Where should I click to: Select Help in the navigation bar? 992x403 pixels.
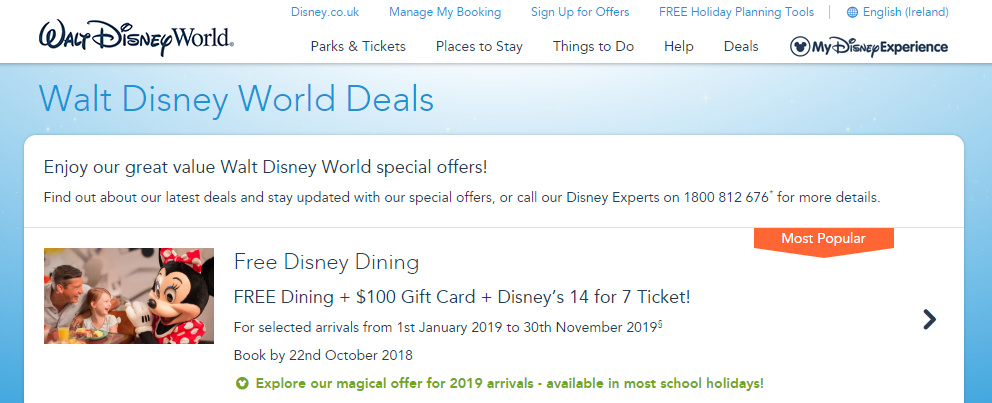click(678, 46)
